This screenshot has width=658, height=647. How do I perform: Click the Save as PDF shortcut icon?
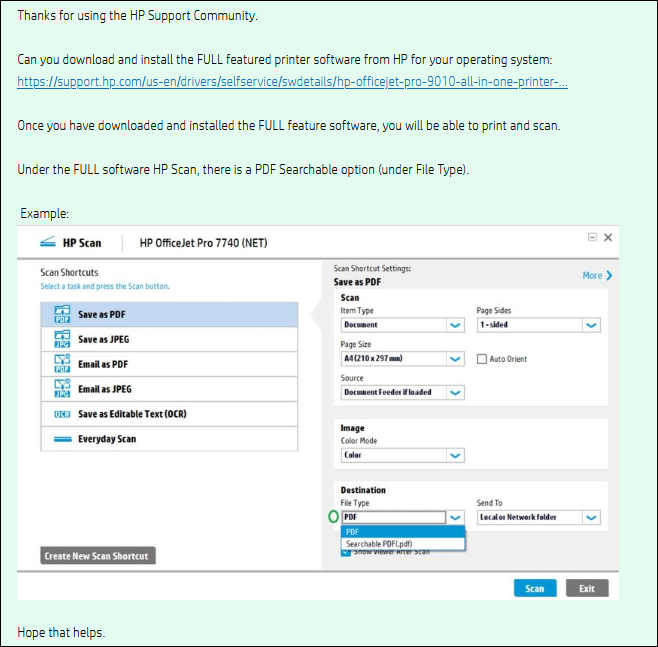point(62,314)
